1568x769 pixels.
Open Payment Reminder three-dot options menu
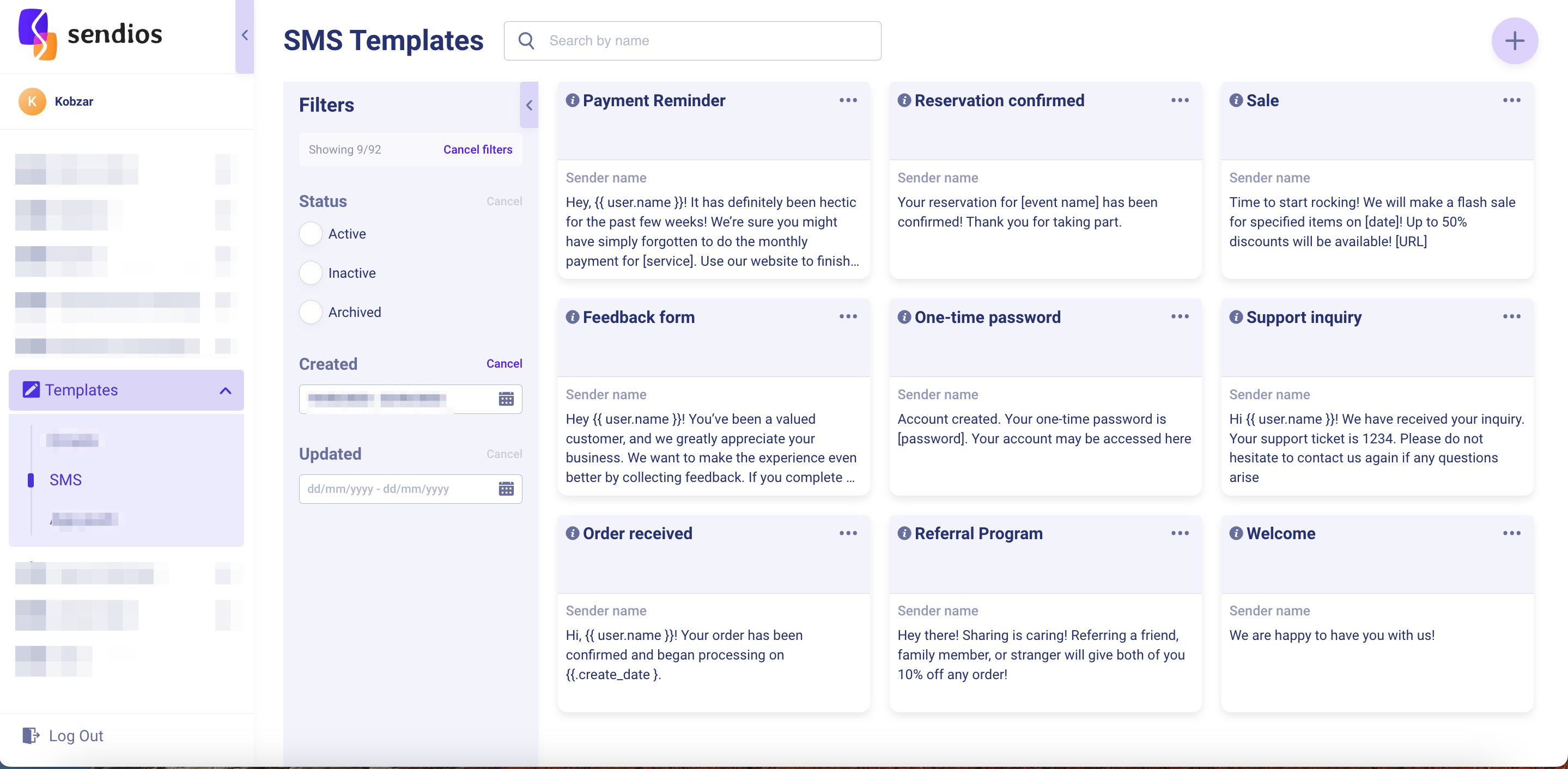tap(847, 100)
